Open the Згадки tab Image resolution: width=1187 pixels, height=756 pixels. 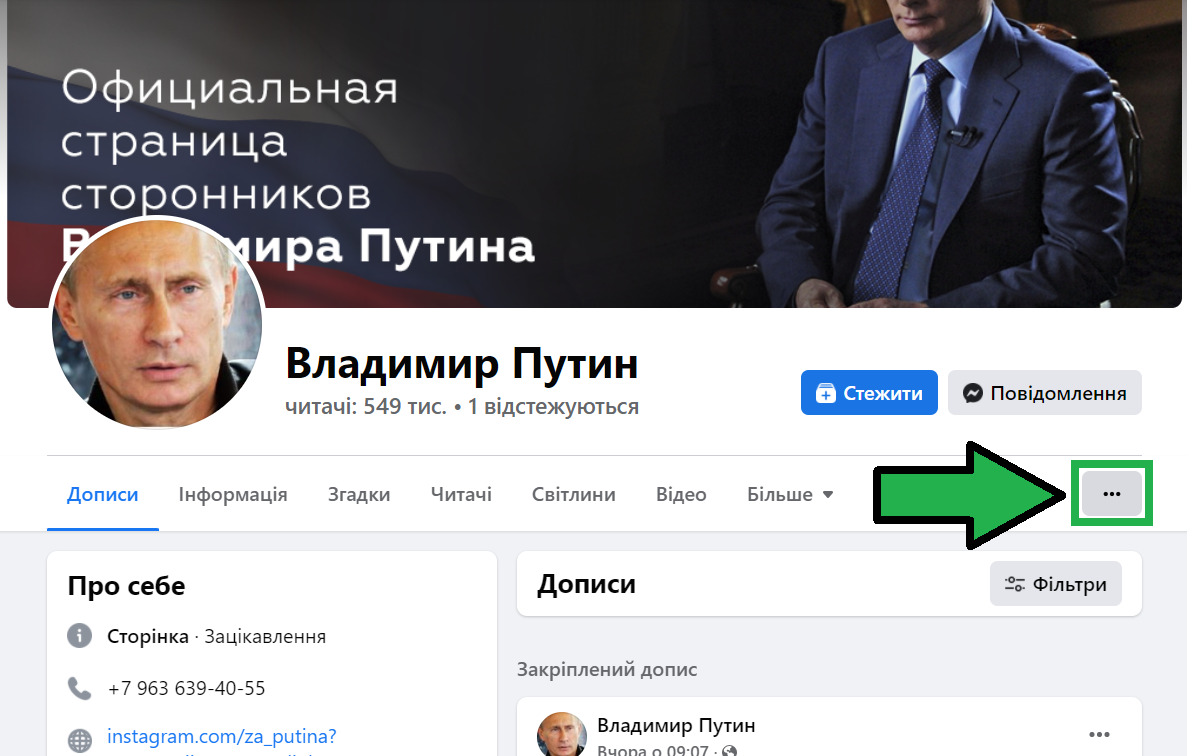[359, 494]
